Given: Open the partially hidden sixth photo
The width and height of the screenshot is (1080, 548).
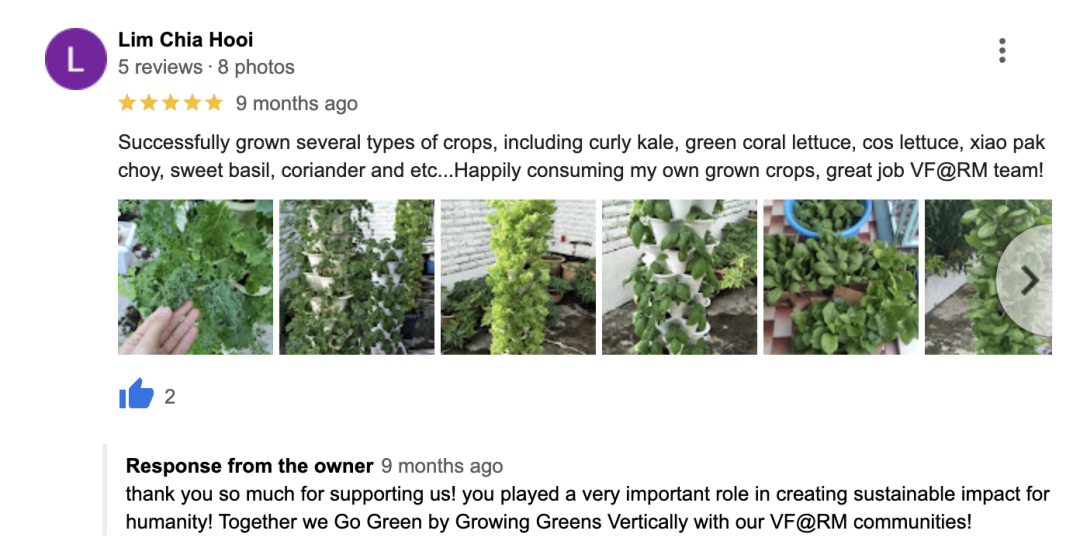Looking at the screenshot, I should (965, 277).
